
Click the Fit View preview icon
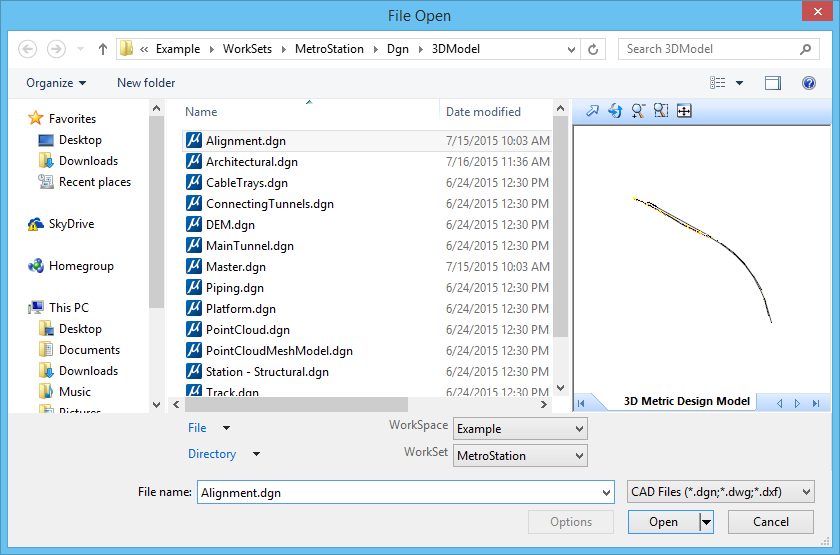[x=684, y=111]
